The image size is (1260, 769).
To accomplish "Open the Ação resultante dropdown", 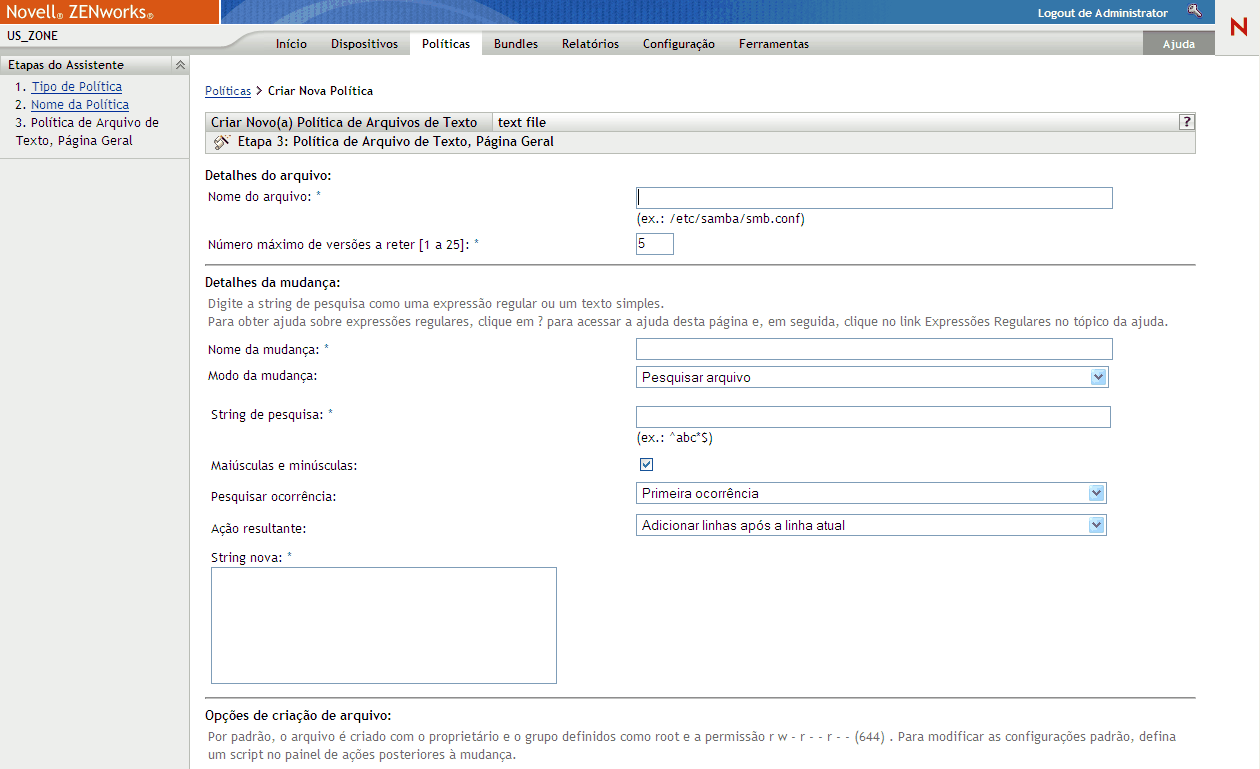I will [871, 525].
